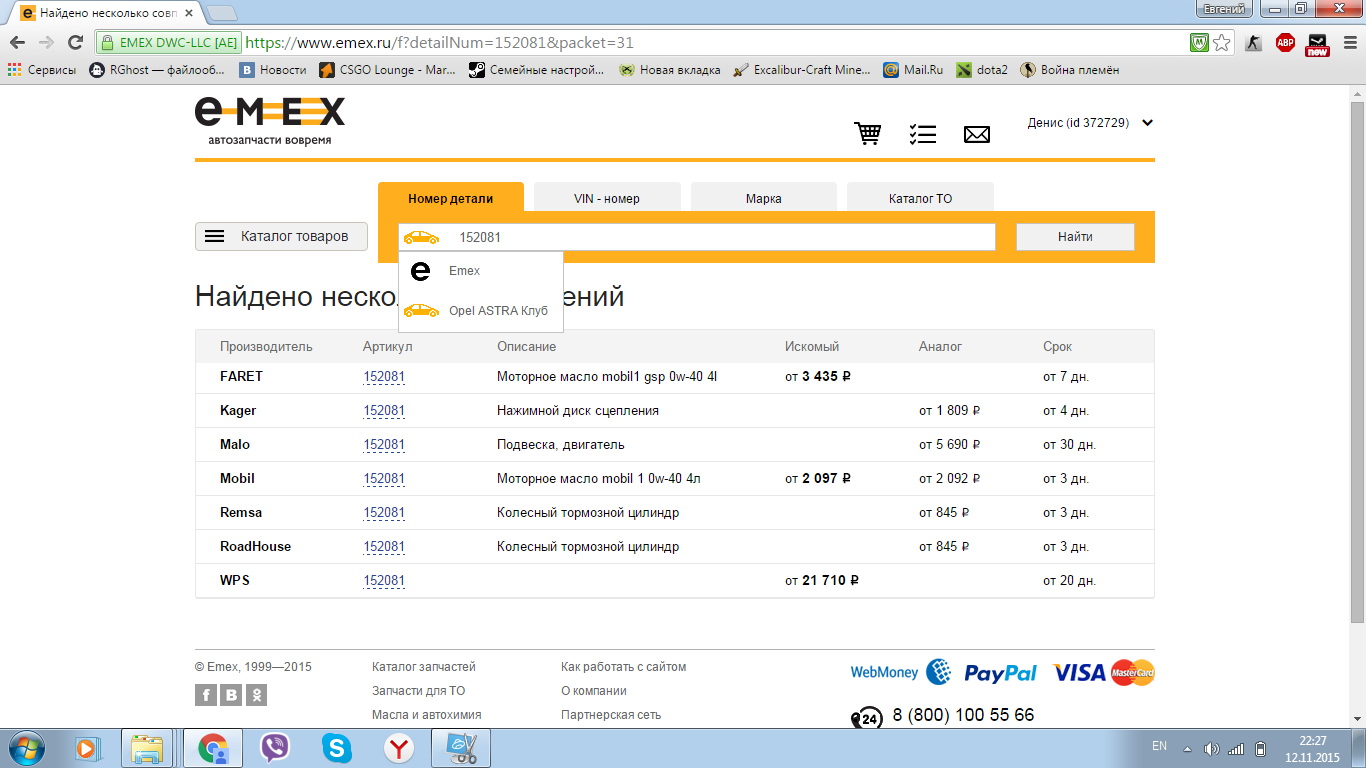Screen dimensions: 1366x768
Task: Expand the Денис account dropdown
Action: (1147, 123)
